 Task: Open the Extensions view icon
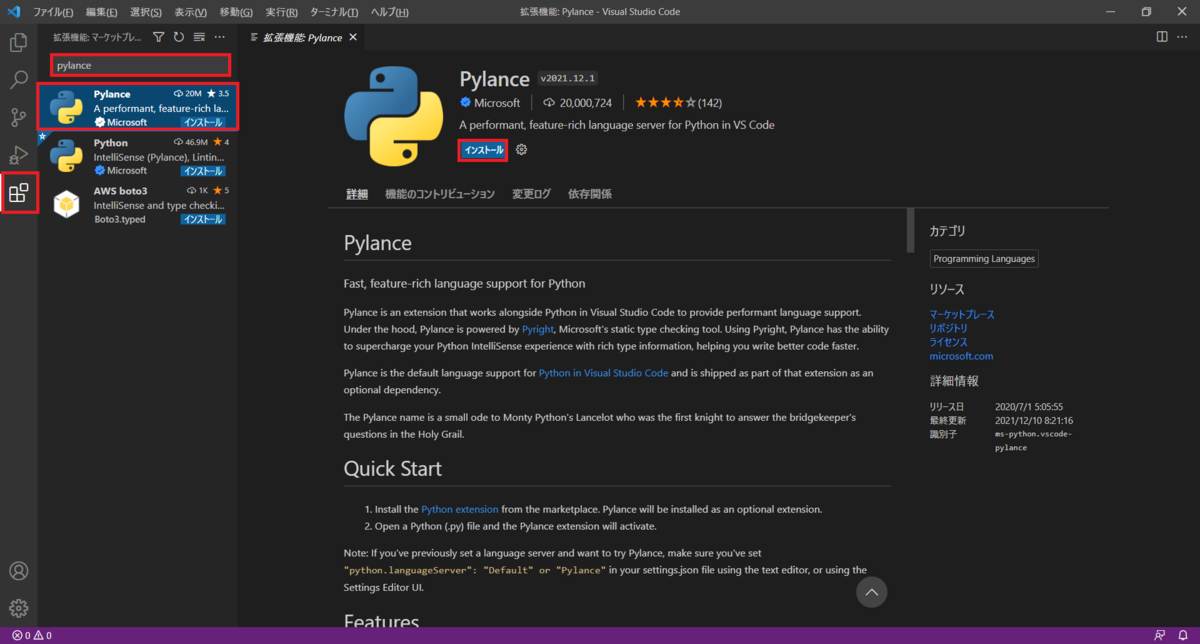(18, 192)
